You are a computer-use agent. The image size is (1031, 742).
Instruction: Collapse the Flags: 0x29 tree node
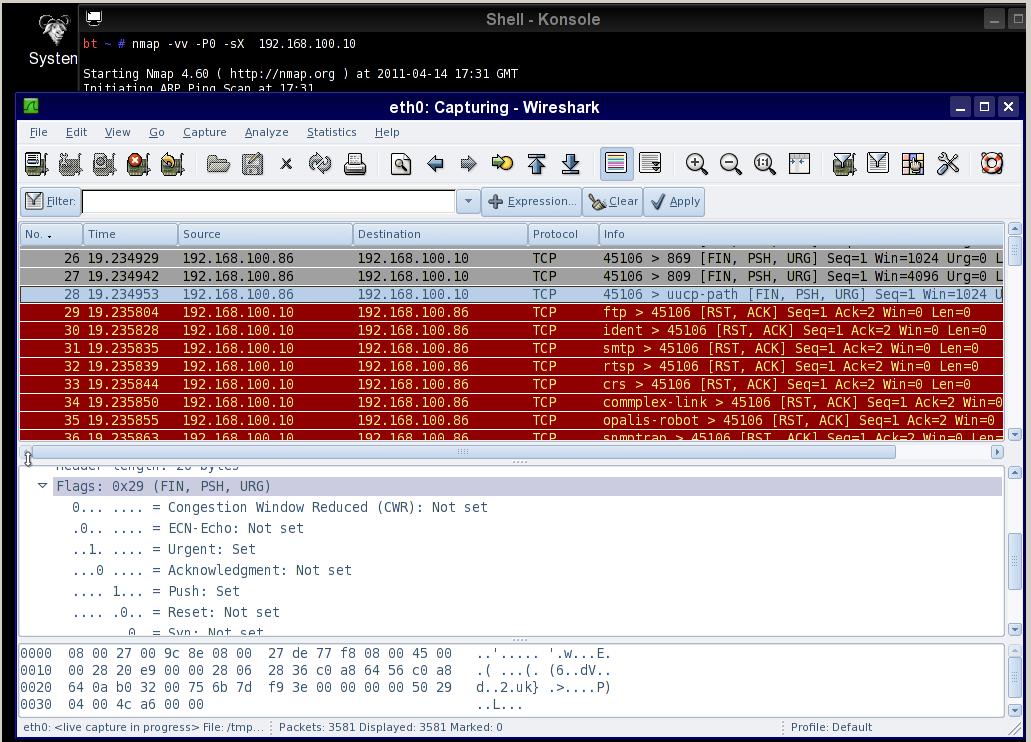[x=43, y=485]
